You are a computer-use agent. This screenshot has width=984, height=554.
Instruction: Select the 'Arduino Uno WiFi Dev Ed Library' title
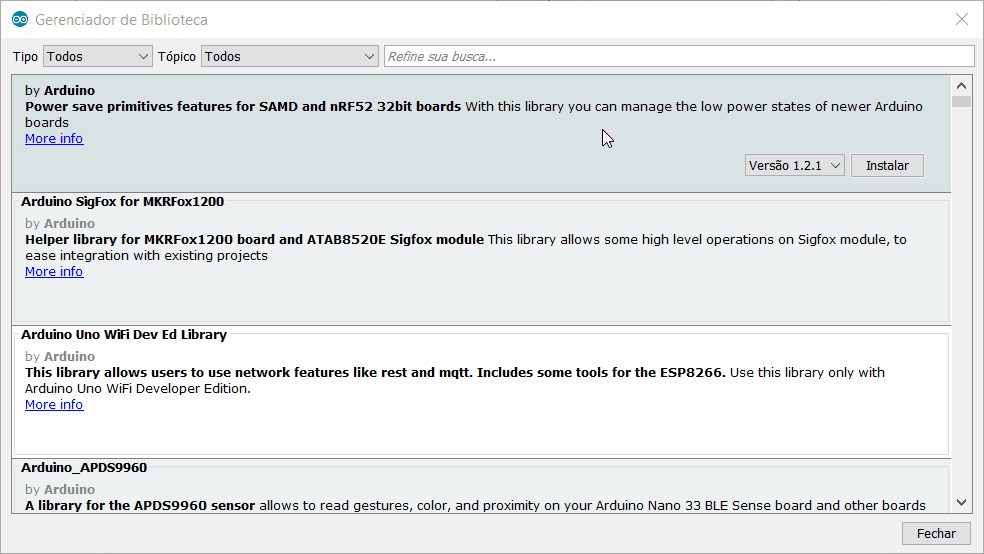[124, 334]
